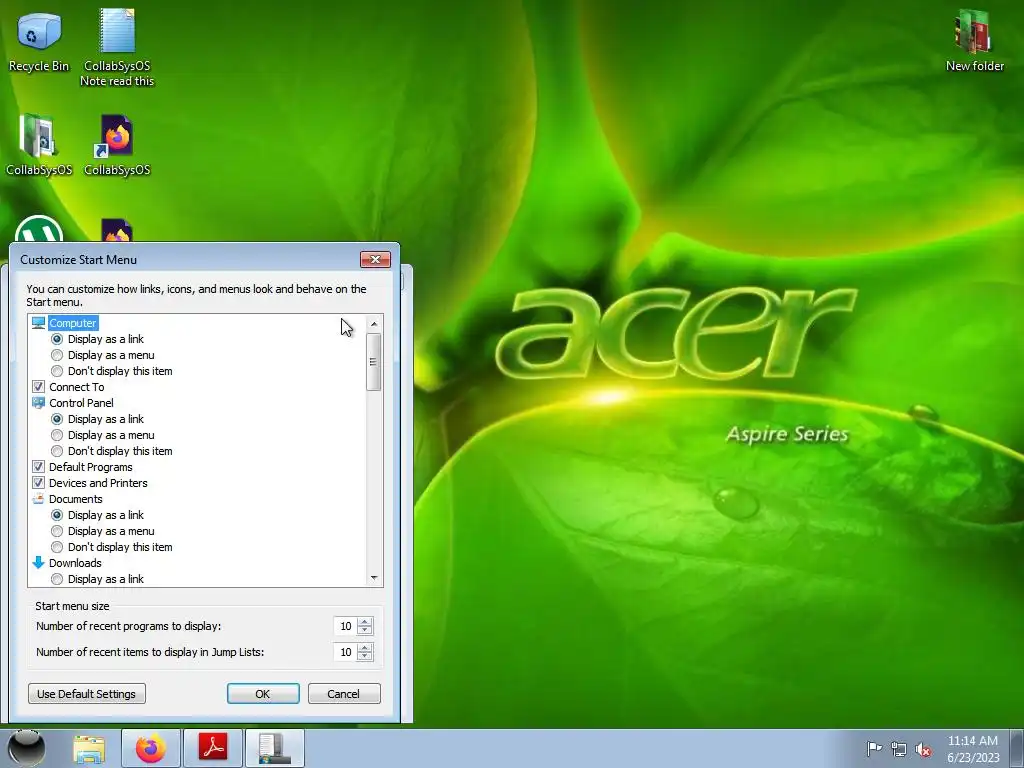Screen dimensions: 1024x768
Task: Click the list scrollbar thumb
Action: point(374,362)
